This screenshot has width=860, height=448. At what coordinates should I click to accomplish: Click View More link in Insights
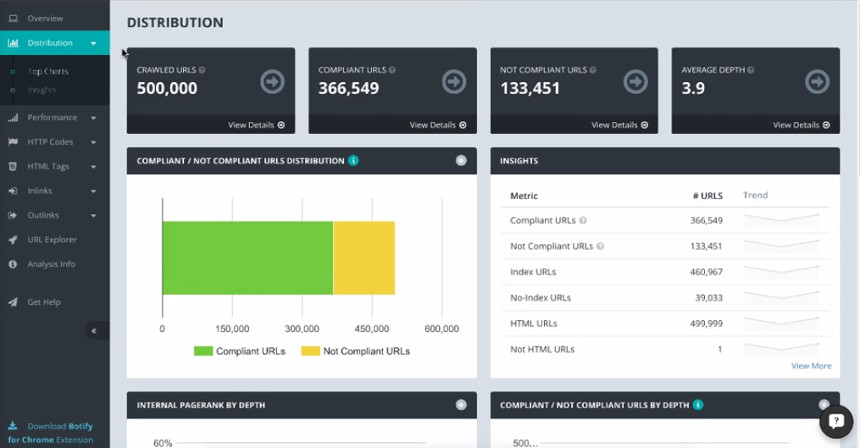(x=811, y=366)
